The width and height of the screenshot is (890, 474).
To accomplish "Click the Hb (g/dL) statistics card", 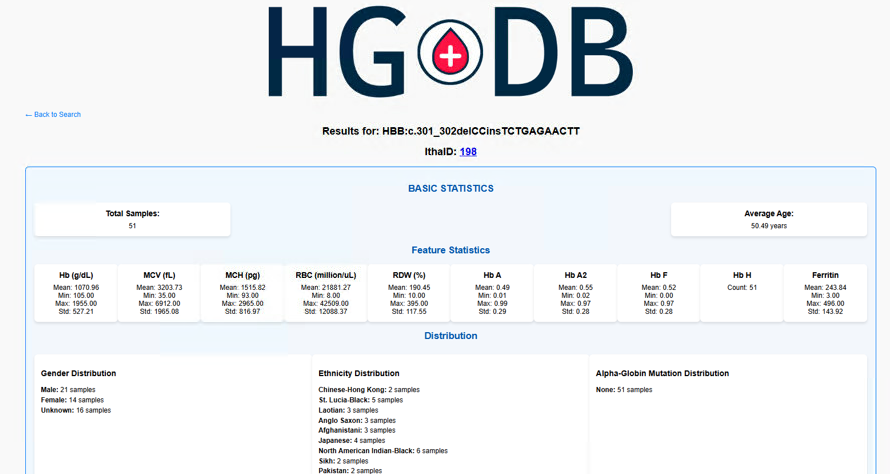I will tap(76, 293).
